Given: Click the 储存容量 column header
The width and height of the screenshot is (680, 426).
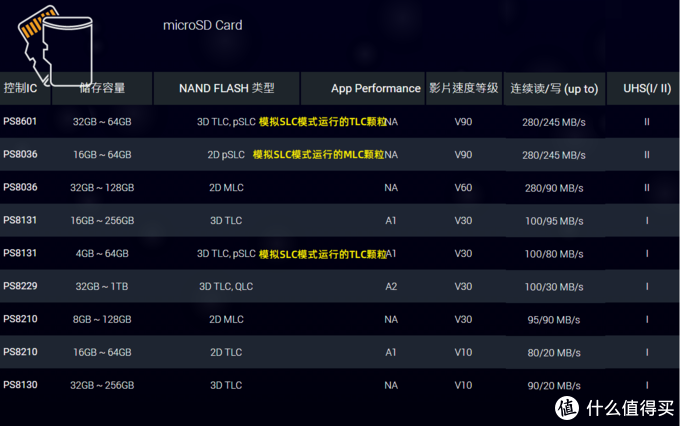Looking at the screenshot, I should tap(102, 88).
